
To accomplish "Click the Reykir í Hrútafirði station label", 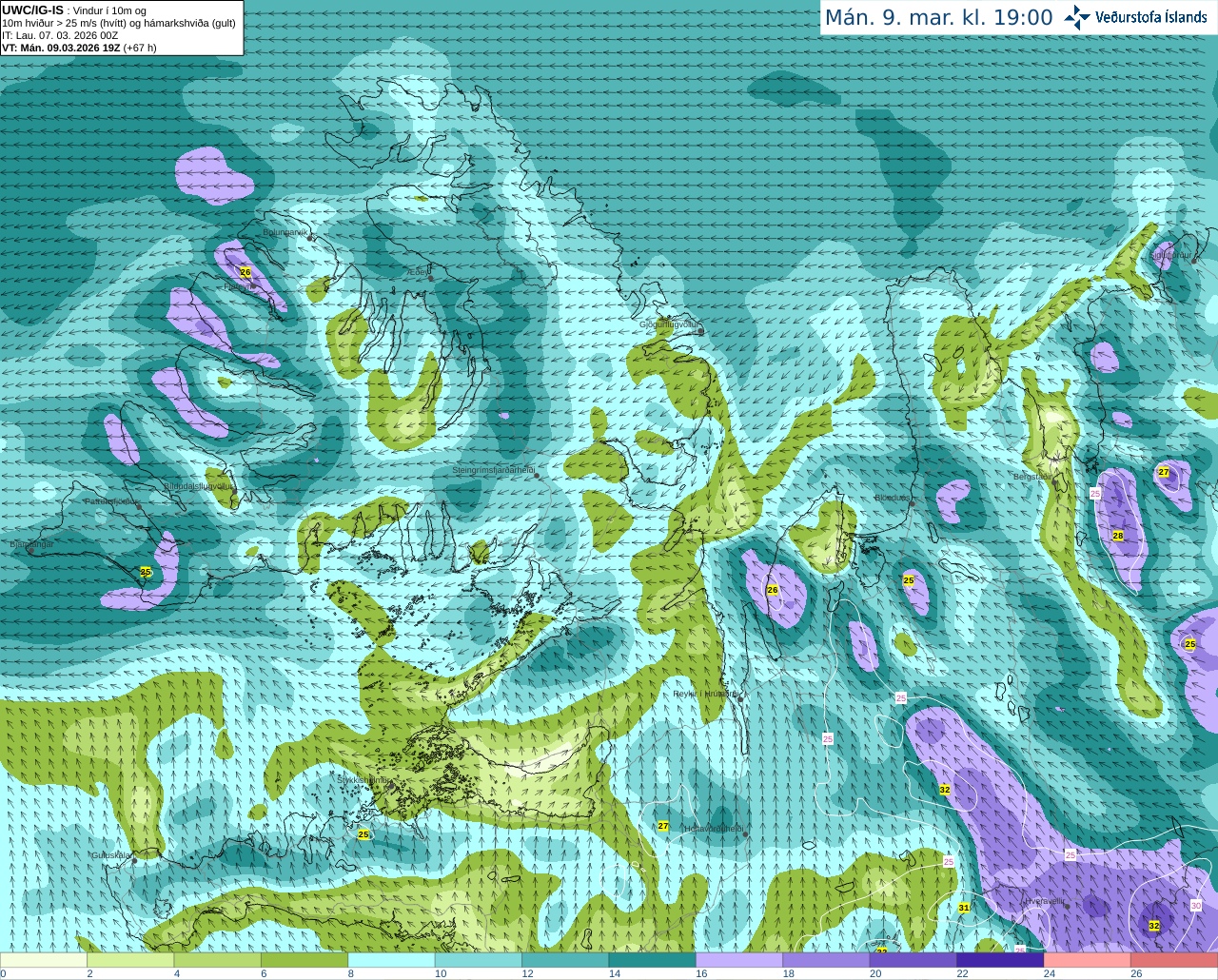I will point(706,694).
